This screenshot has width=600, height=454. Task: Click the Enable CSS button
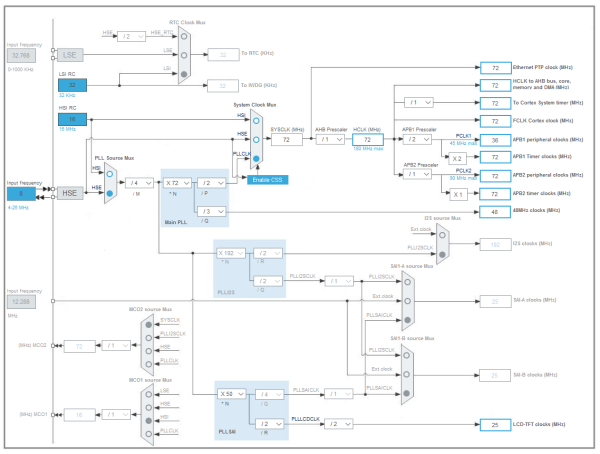(269, 178)
